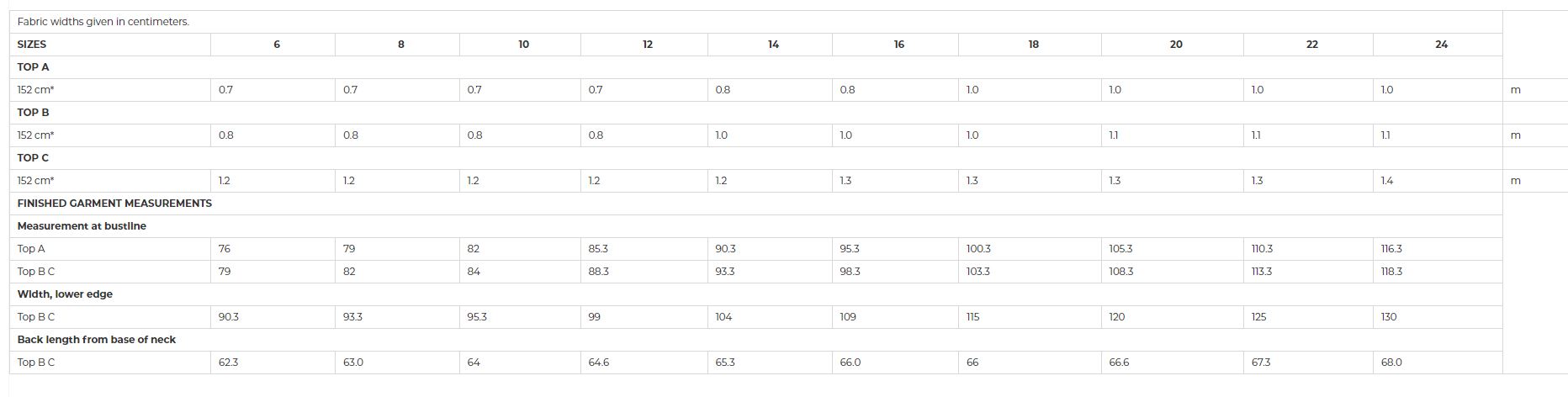Click Top B C bustline value 88.3
The height and width of the screenshot is (397, 1568).
(x=598, y=272)
